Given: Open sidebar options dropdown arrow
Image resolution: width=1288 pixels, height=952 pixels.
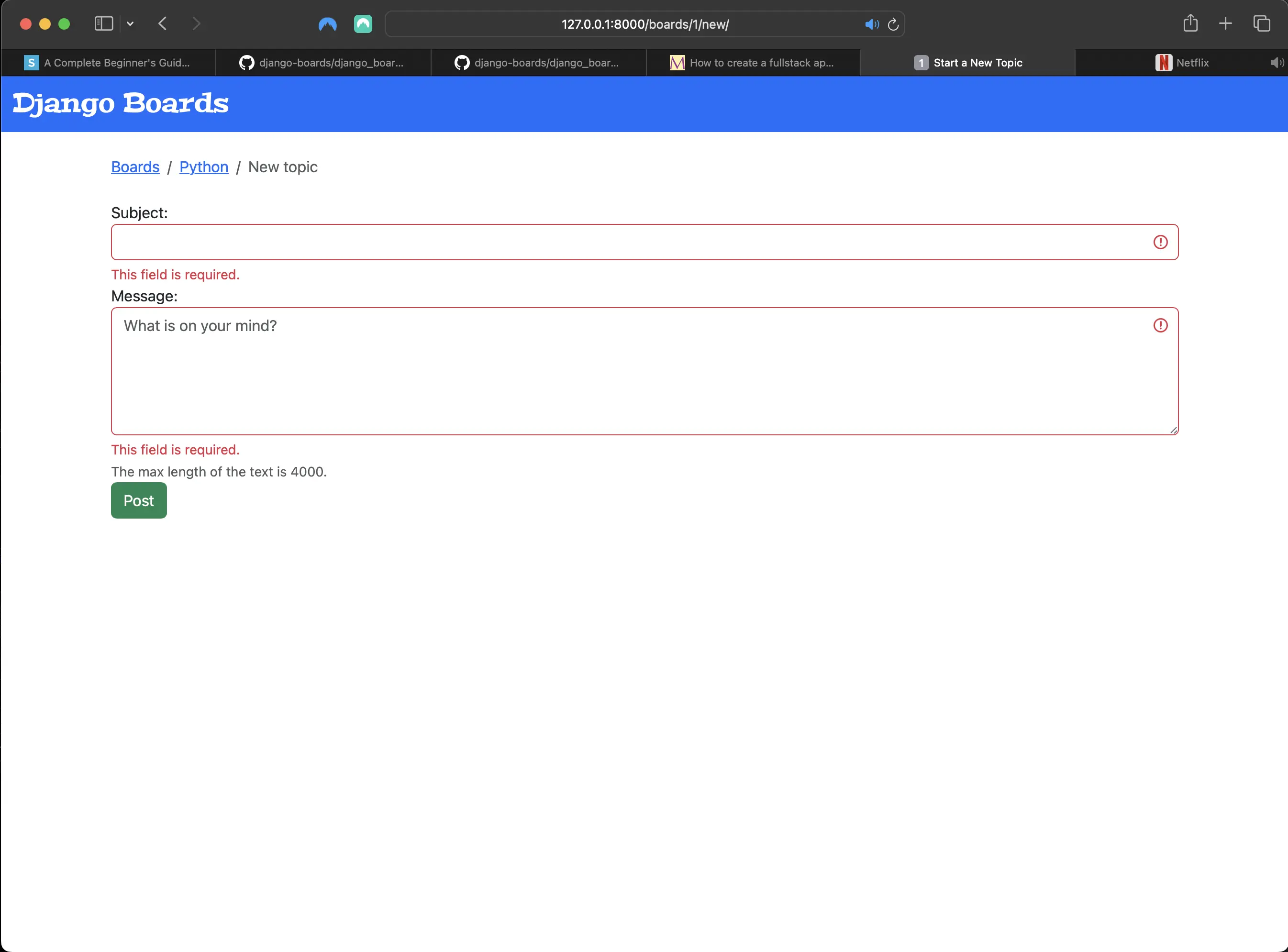Looking at the screenshot, I should (x=130, y=23).
